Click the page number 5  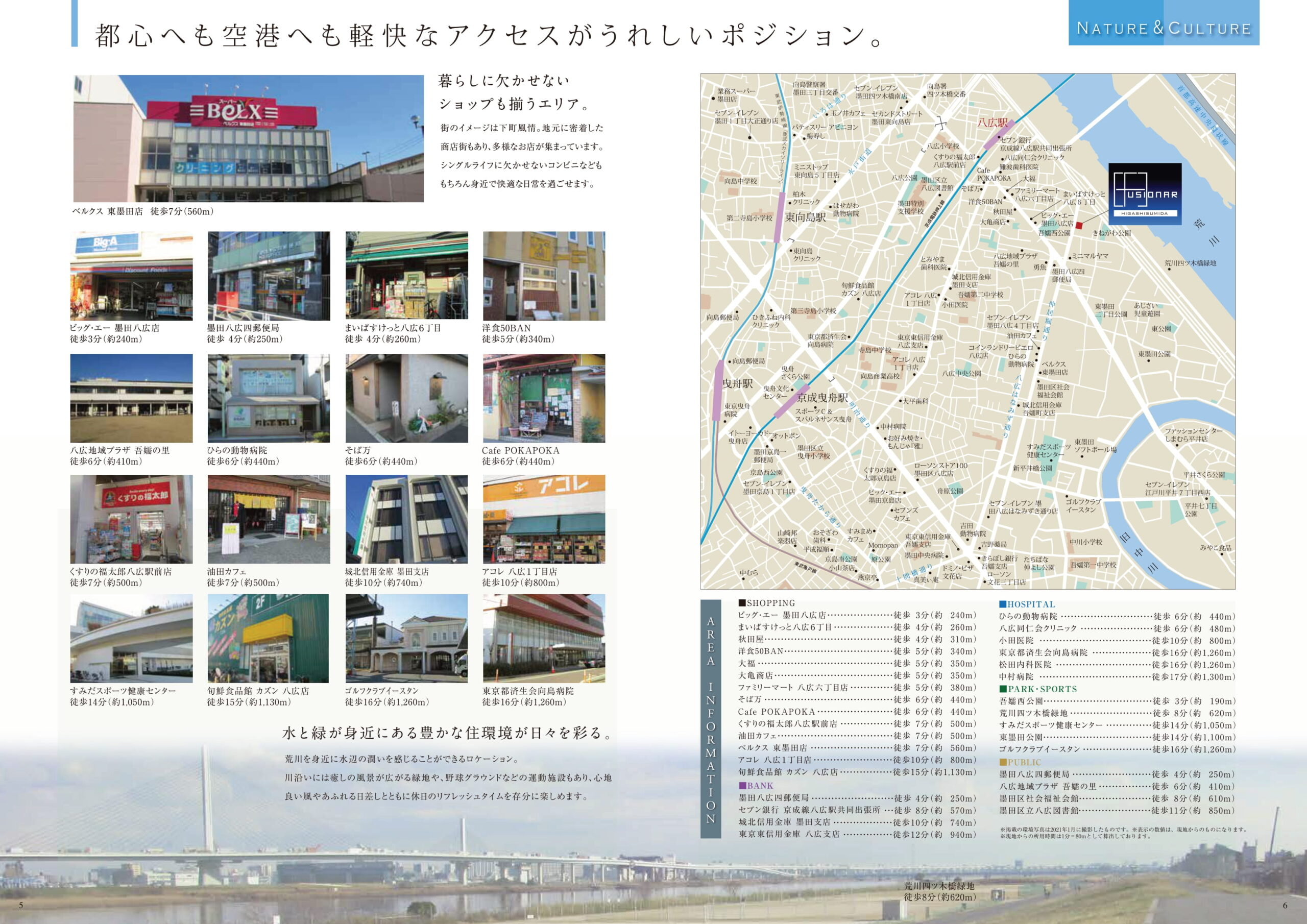coord(21,906)
